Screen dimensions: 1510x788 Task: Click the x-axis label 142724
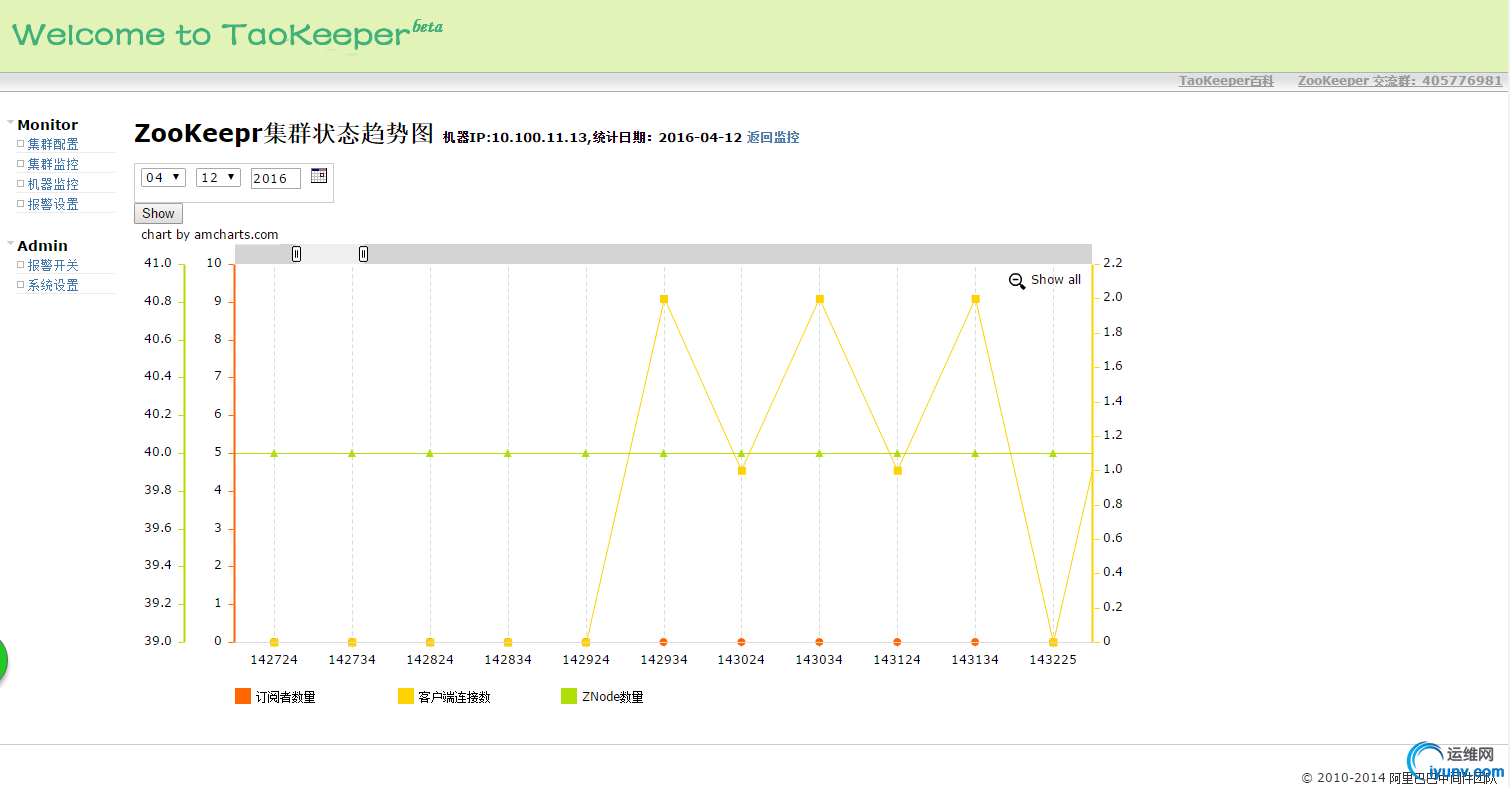coord(274,659)
